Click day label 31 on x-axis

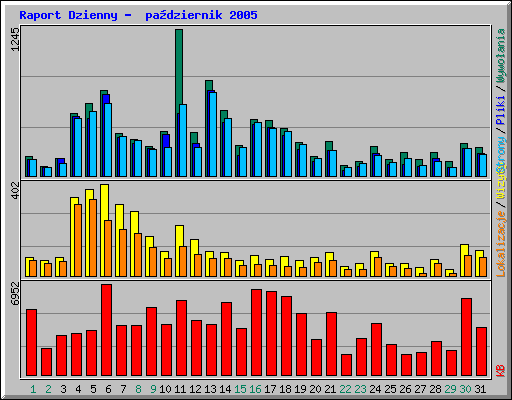click(480, 389)
